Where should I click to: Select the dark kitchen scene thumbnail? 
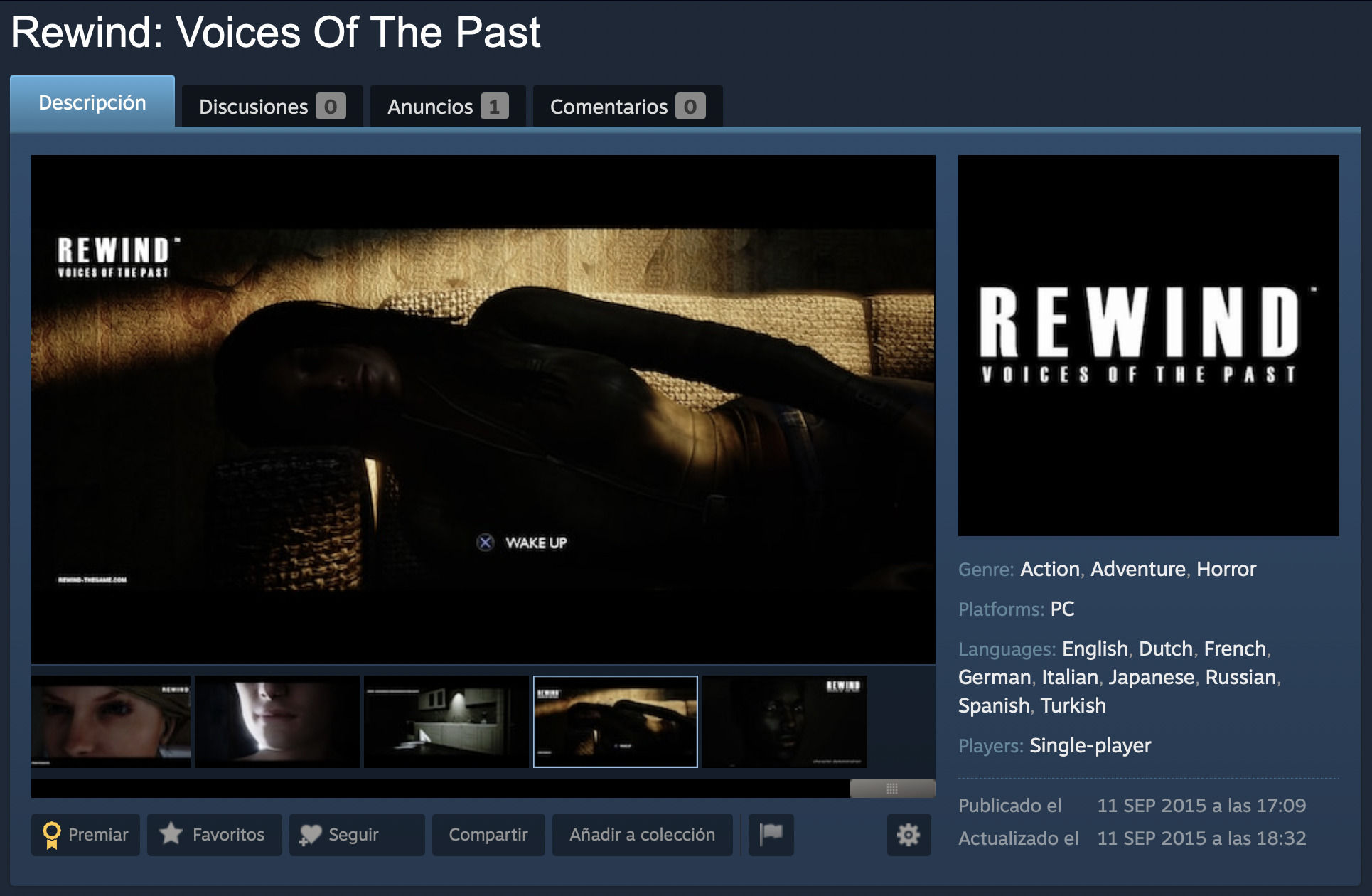tap(446, 721)
